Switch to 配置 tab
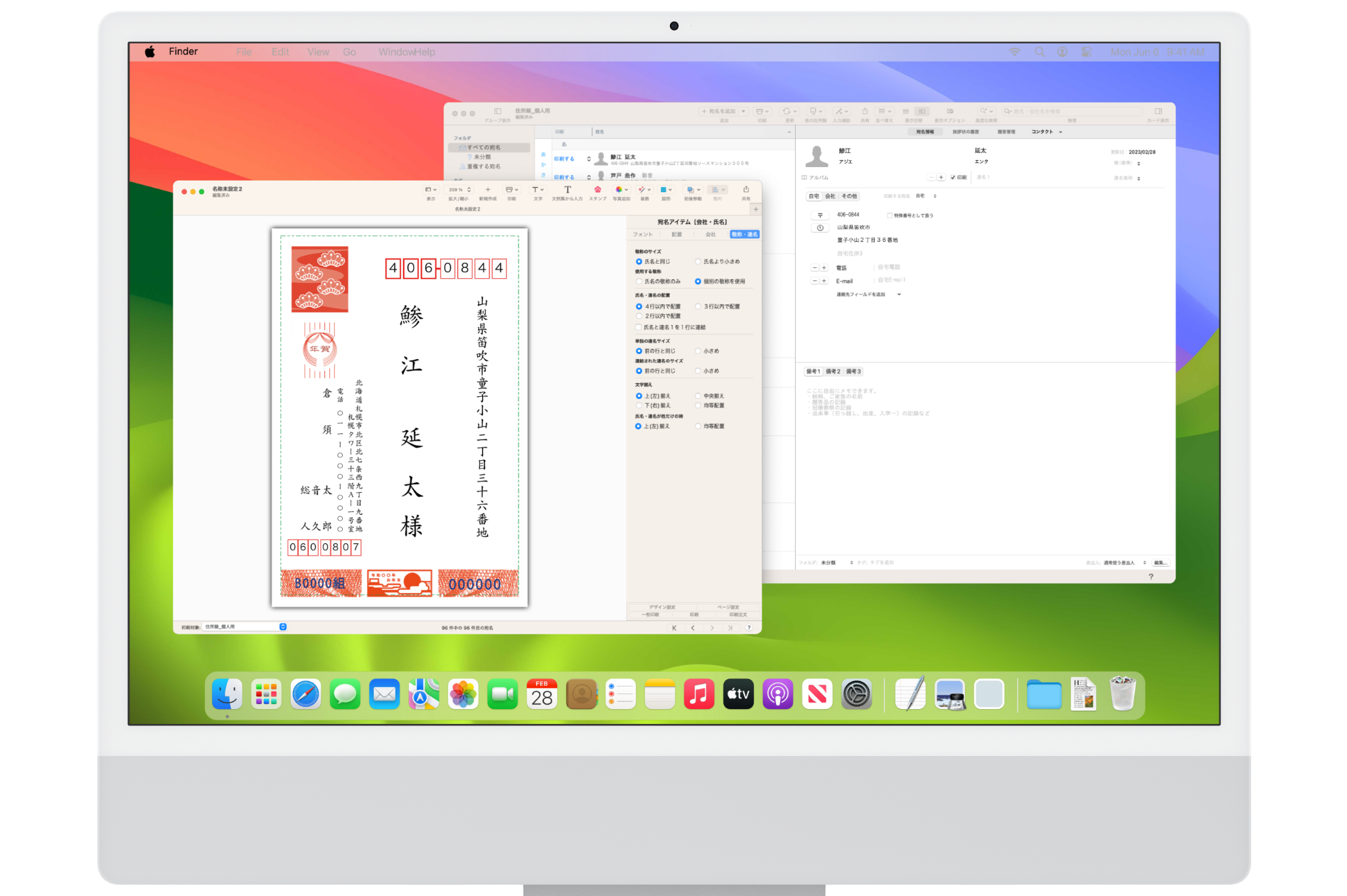1347x896 pixels. point(676,235)
